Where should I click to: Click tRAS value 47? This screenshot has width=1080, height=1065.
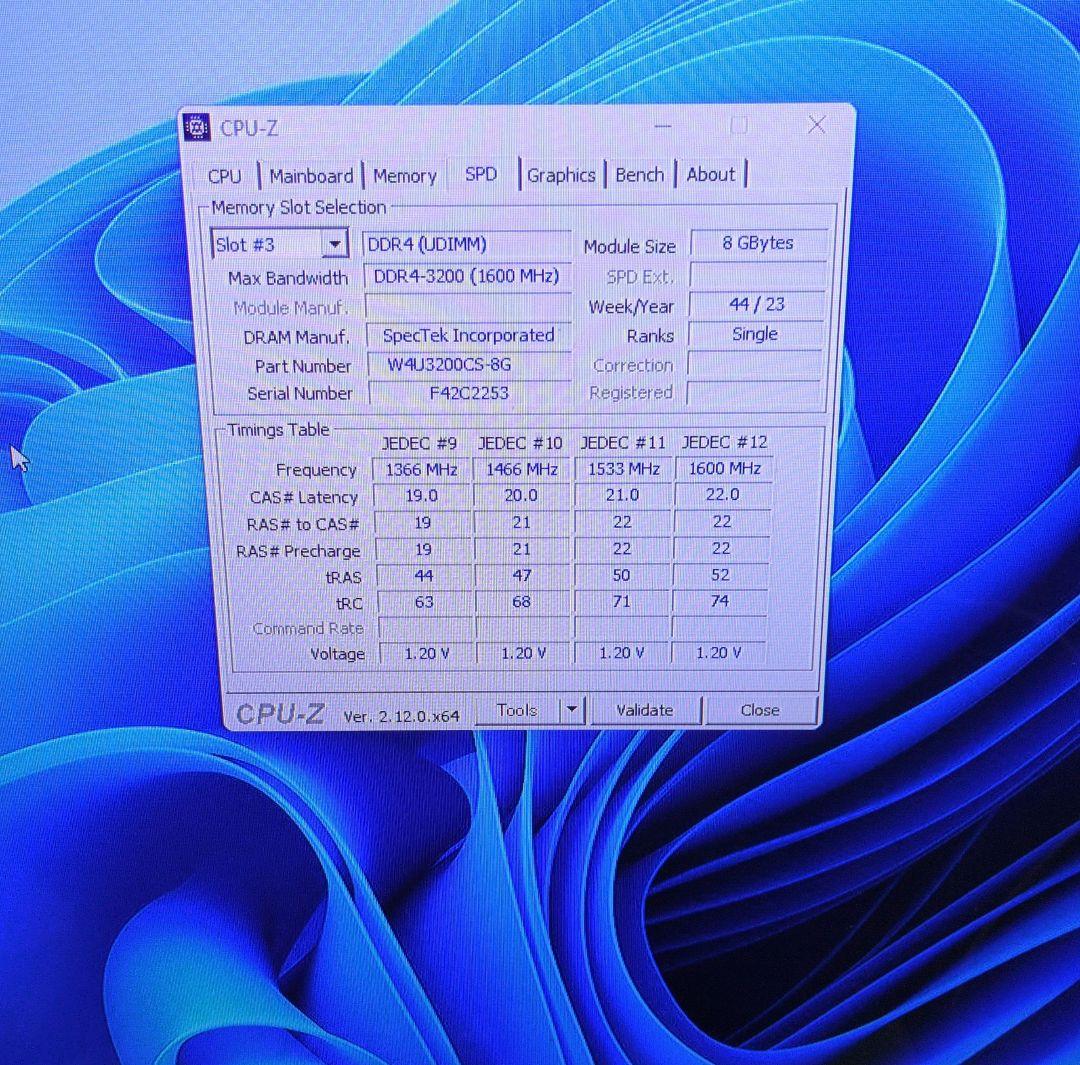tap(521, 576)
